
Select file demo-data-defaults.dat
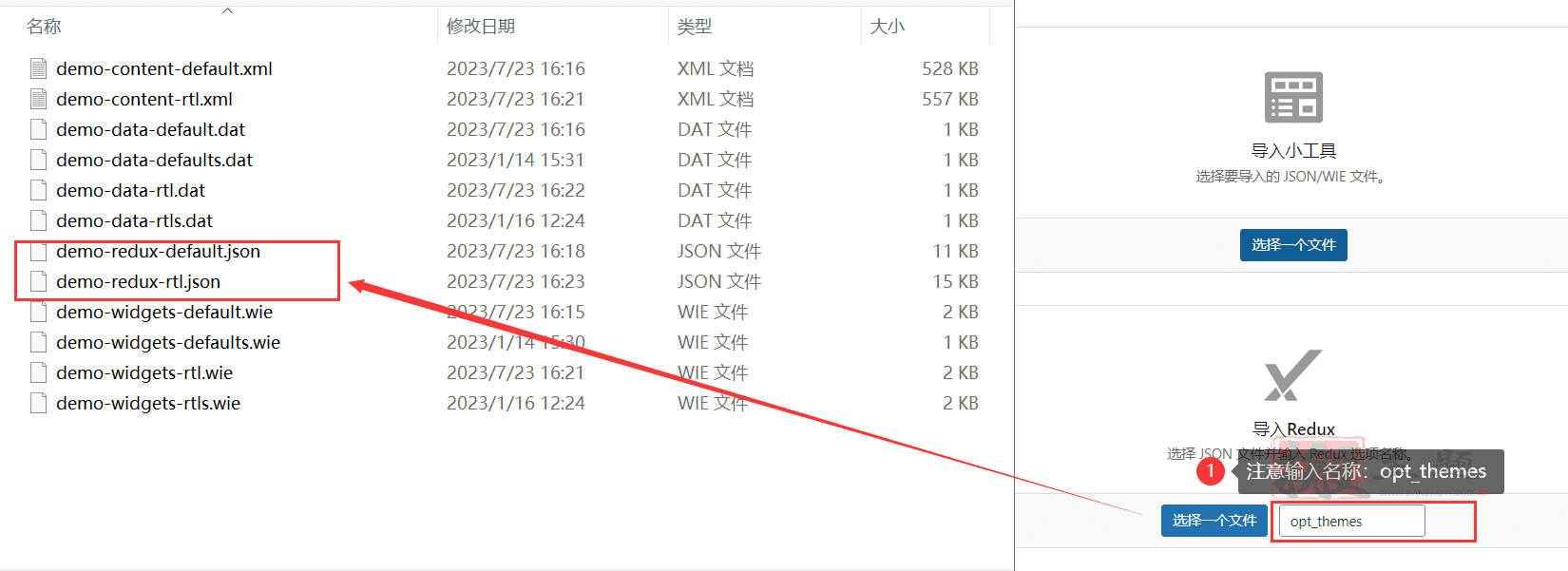pyautogui.click(x=154, y=160)
